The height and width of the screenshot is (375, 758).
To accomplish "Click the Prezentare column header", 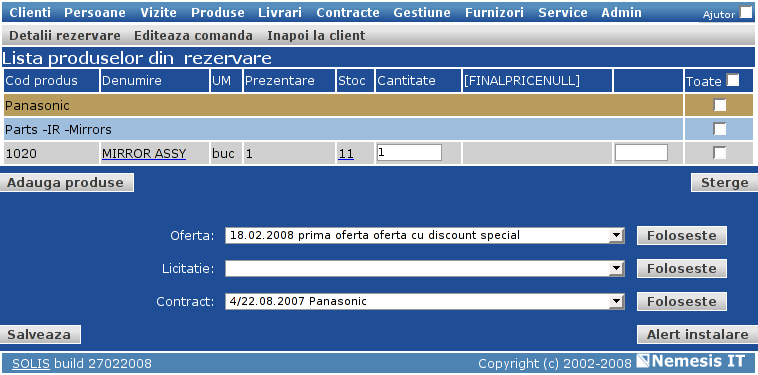I will (x=289, y=80).
